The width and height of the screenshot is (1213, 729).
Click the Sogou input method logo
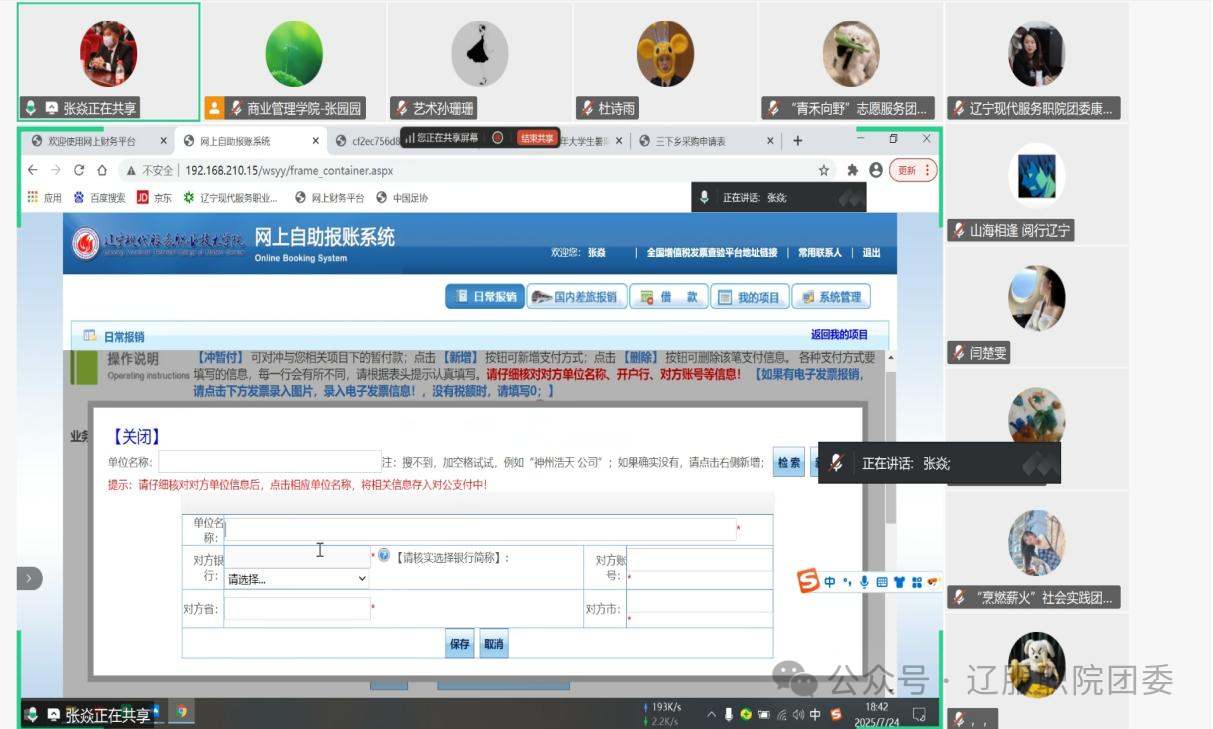tap(808, 581)
